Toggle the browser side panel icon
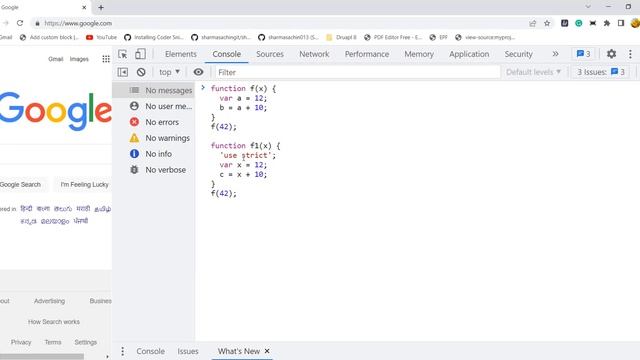The width and height of the screenshot is (640, 360). [x=621, y=23]
